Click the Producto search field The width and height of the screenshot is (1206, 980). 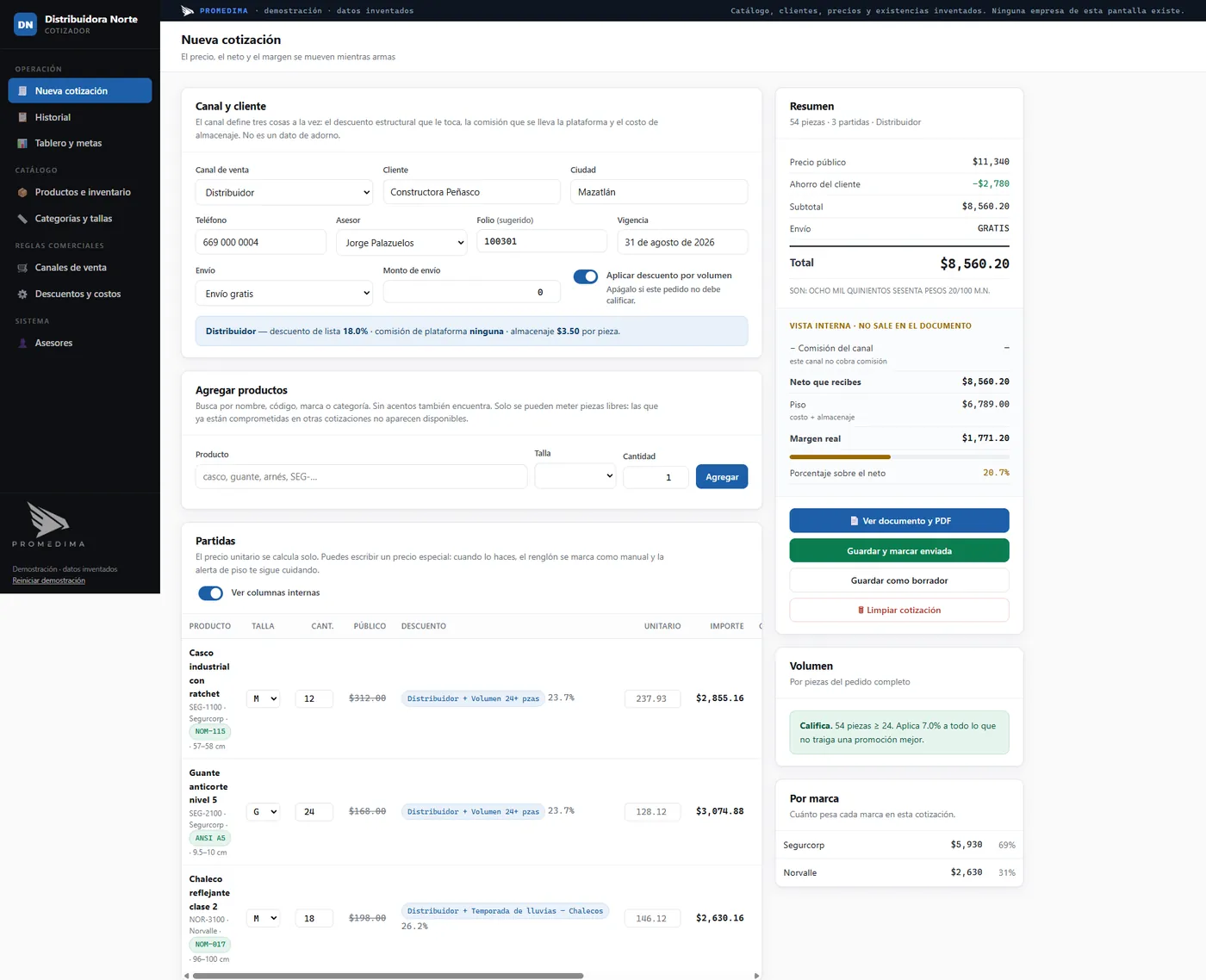coord(361,476)
